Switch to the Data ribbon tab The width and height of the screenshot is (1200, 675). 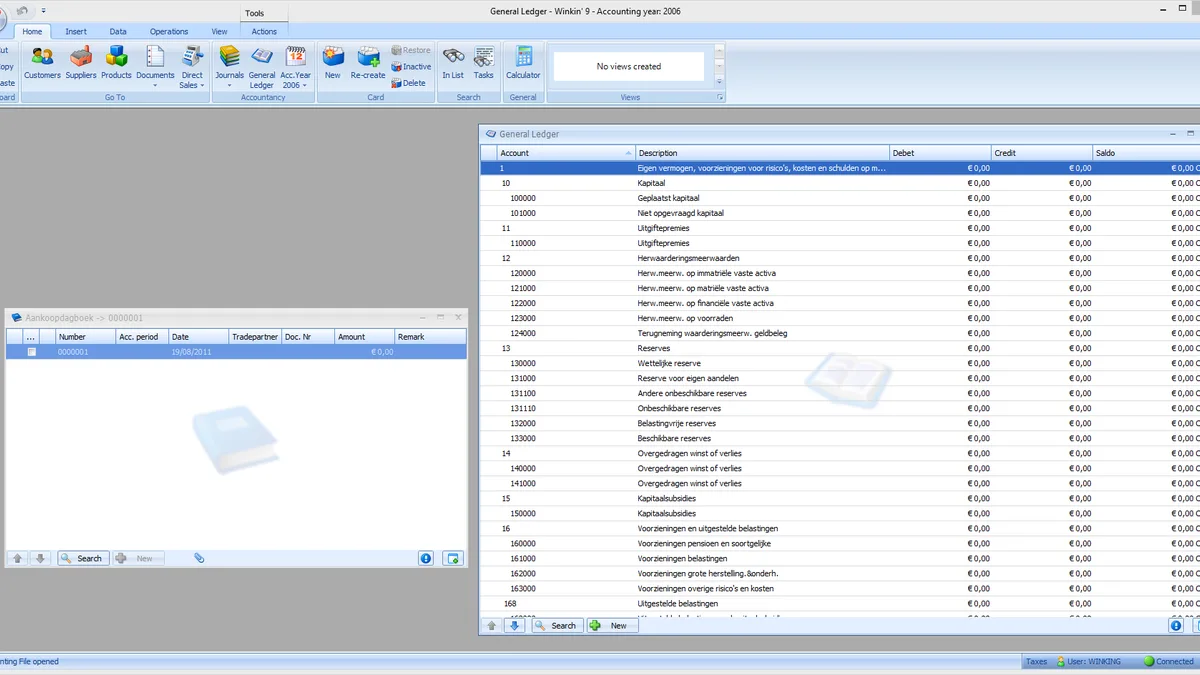click(118, 31)
